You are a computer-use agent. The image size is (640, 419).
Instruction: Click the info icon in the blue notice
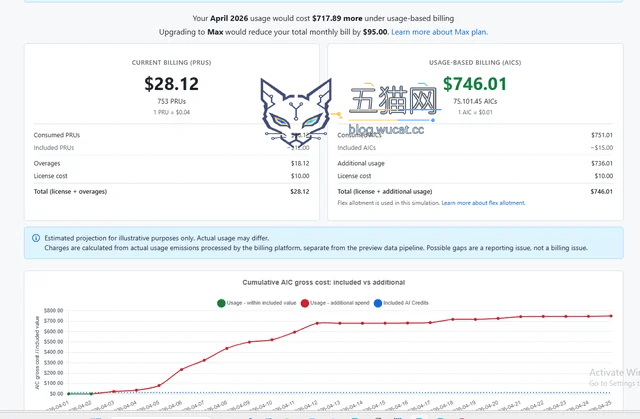point(36,238)
